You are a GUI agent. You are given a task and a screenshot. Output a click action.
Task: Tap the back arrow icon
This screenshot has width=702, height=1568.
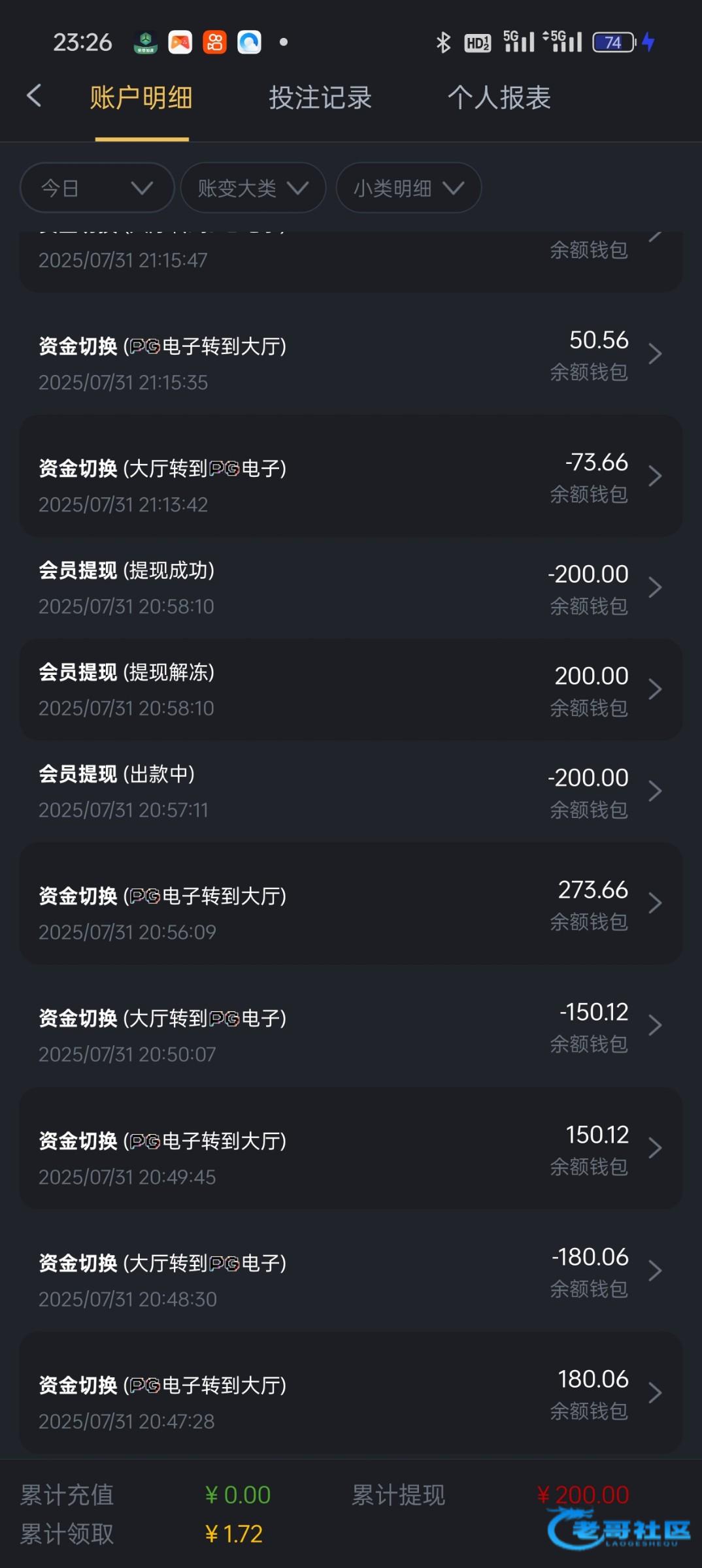(x=34, y=96)
